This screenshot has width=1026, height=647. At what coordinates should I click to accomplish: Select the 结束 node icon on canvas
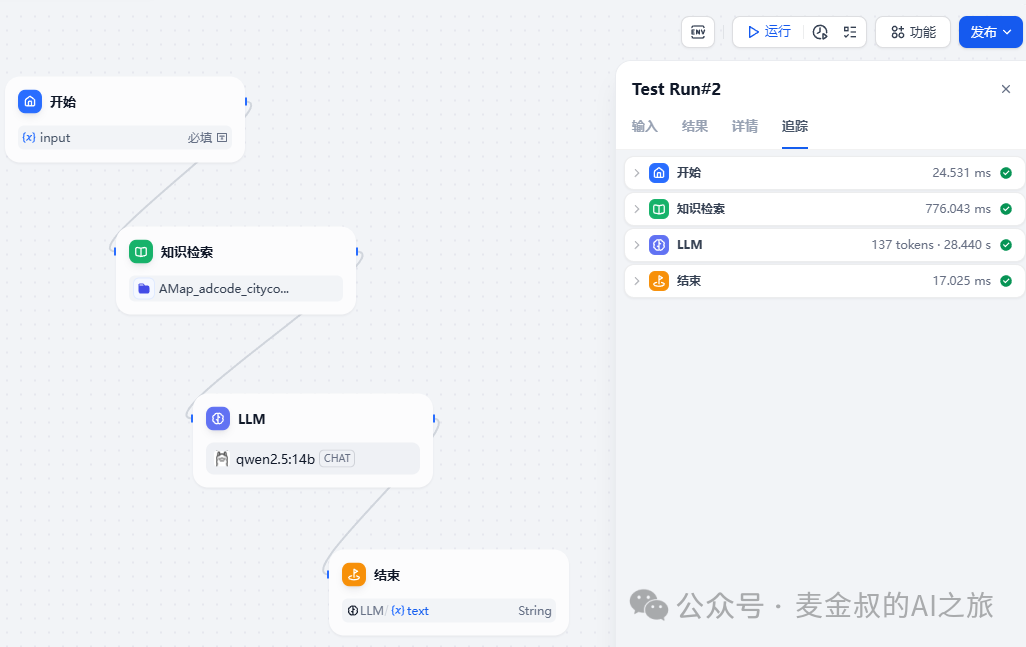[x=354, y=574]
